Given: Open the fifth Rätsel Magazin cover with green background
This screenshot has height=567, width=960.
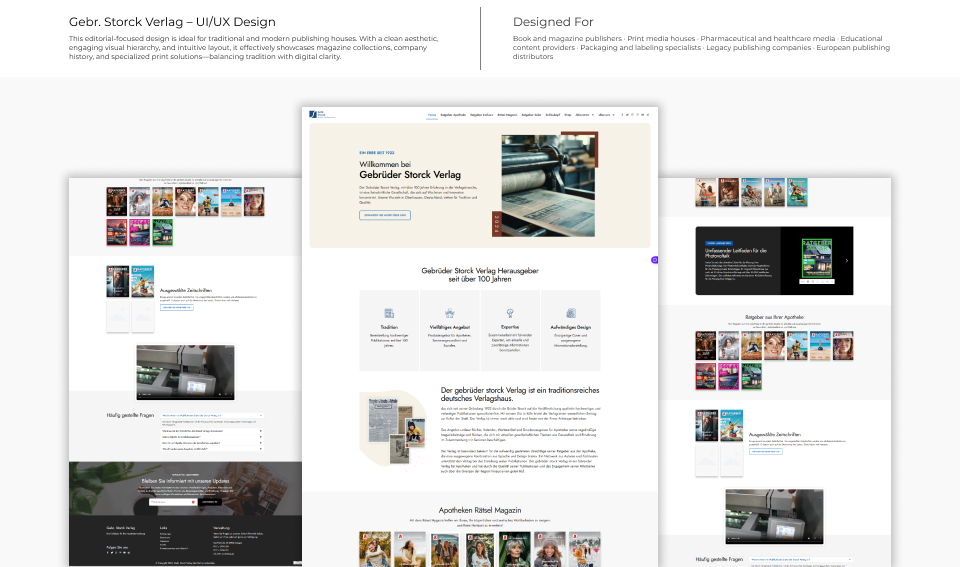Looking at the screenshot, I should coord(515,549).
